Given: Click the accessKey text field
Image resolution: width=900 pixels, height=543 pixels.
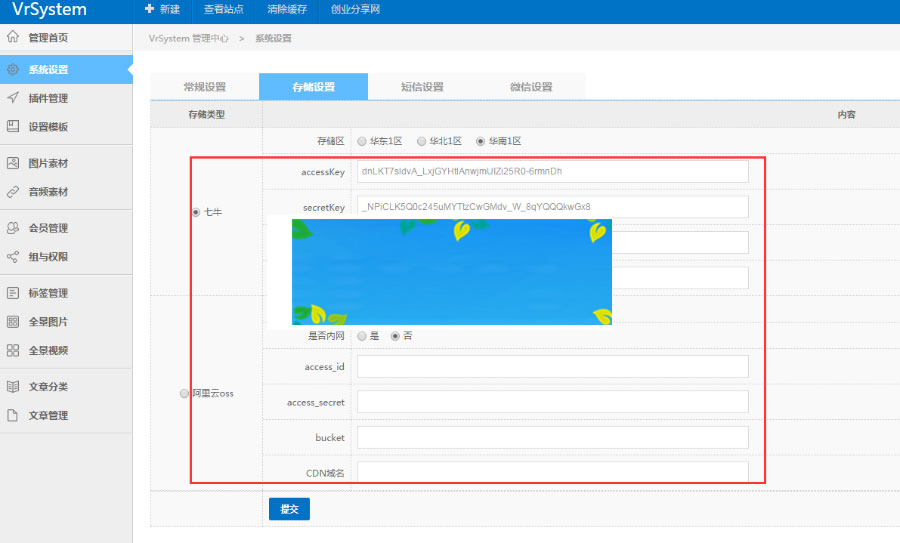Looking at the screenshot, I should pyautogui.click(x=552, y=172).
